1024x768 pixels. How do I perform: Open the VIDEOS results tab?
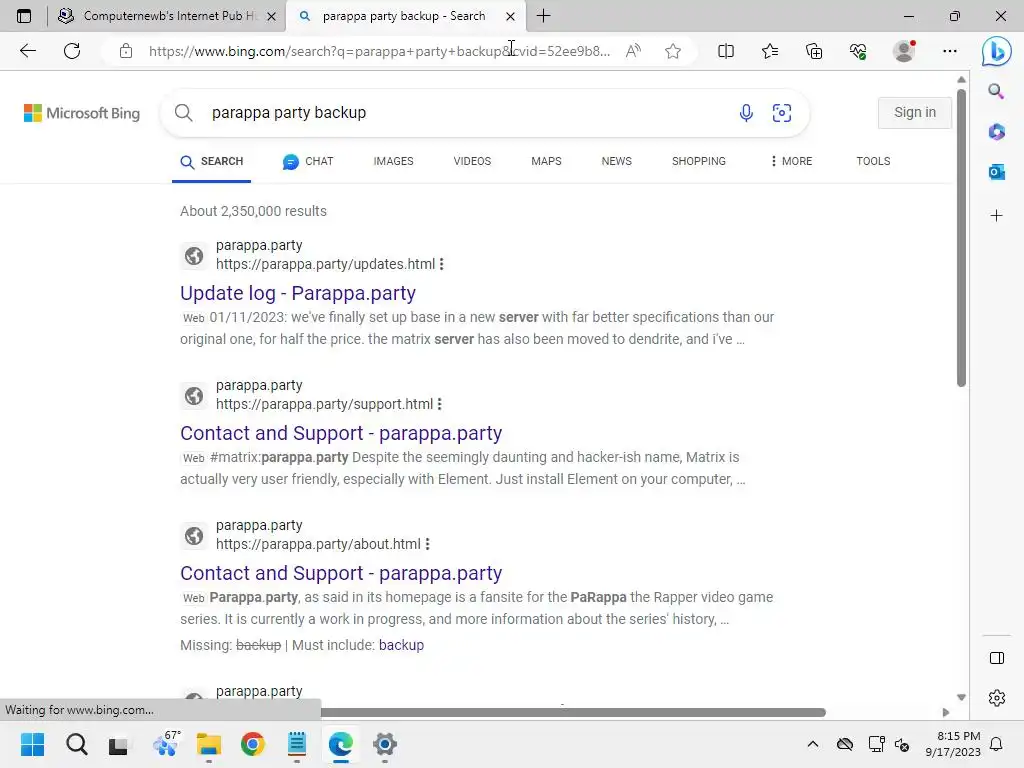point(472,161)
